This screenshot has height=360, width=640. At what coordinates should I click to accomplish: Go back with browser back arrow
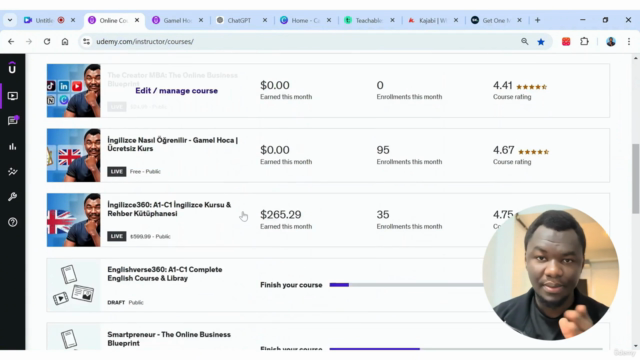11,42
